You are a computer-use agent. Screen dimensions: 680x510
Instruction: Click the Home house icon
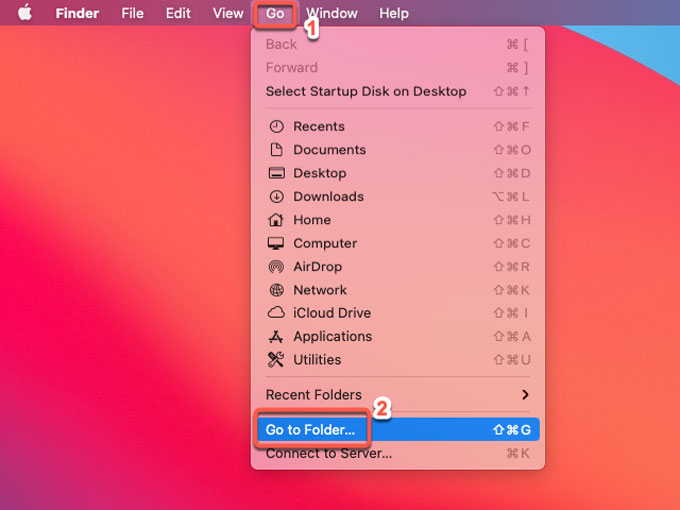tap(276, 220)
